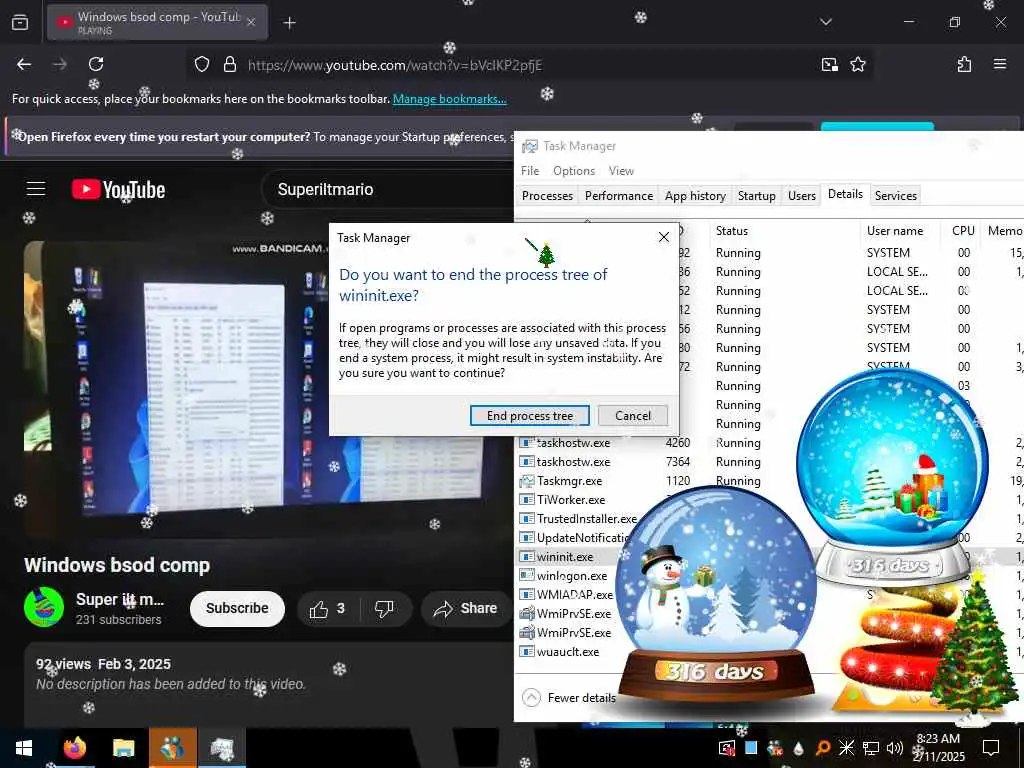Click the Firefox taskbar icon
The image size is (1024, 768).
pyautogui.click(x=75, y=748)
